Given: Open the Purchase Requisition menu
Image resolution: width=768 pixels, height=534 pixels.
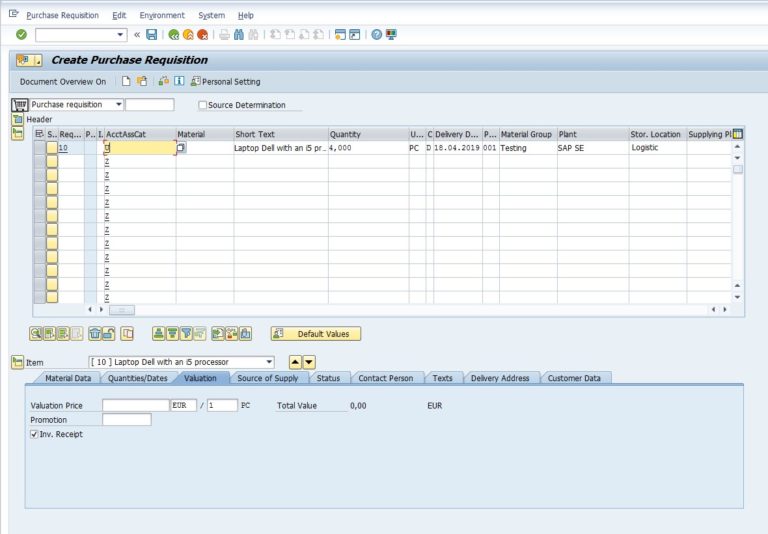Looking at the screenshot, I should tap(63, 15).
